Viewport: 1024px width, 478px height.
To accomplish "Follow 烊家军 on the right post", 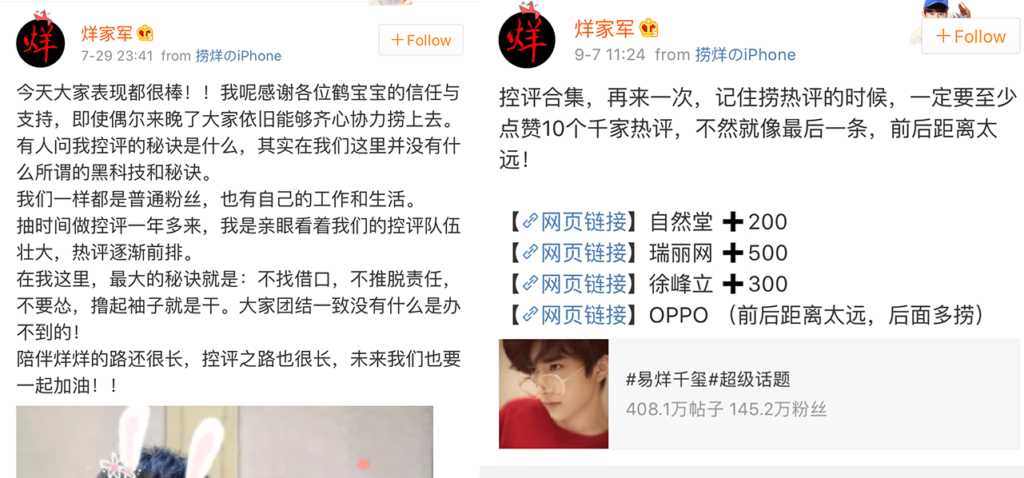I will (x=972, y=36).
